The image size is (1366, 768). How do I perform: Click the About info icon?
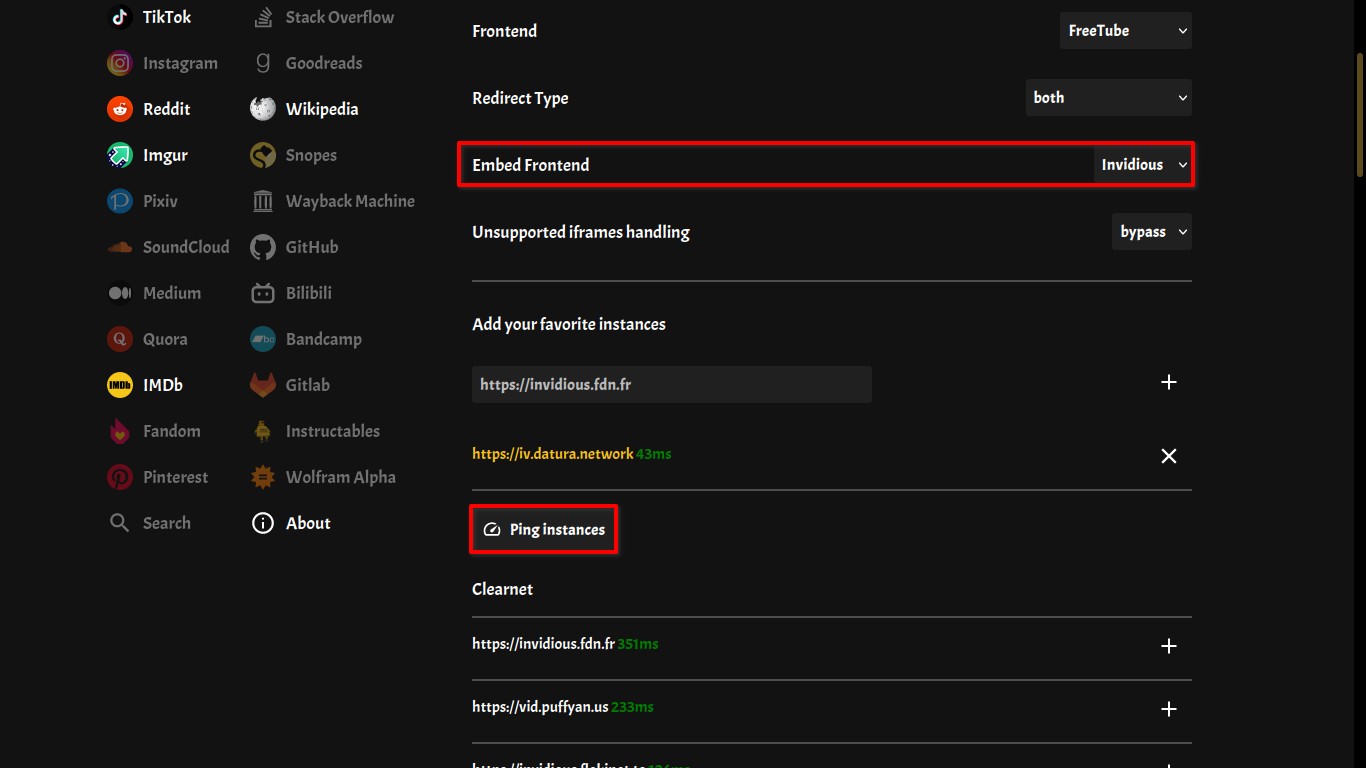tap(263, 523)
